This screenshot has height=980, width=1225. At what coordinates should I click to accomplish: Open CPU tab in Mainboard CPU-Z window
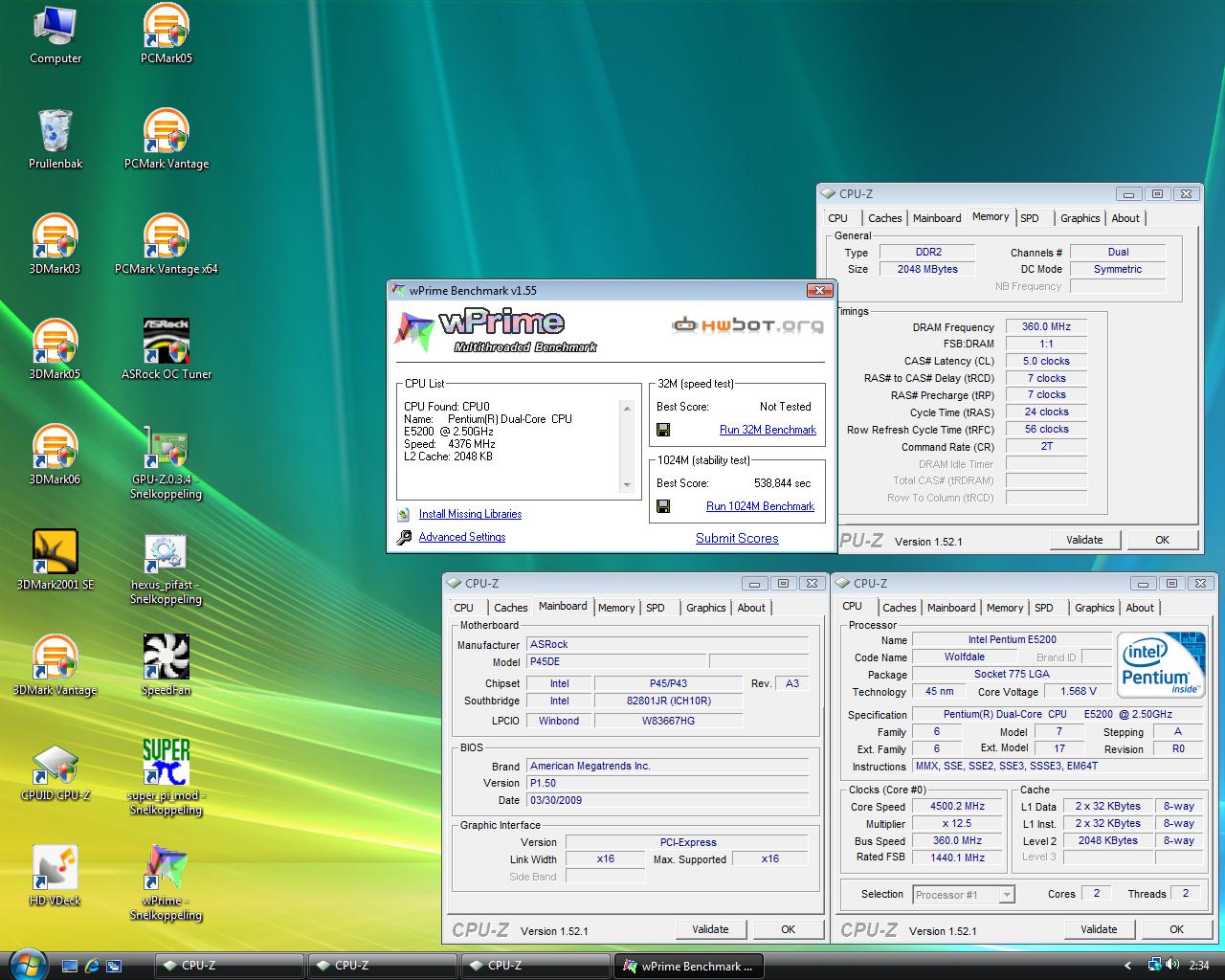(464, 608)
